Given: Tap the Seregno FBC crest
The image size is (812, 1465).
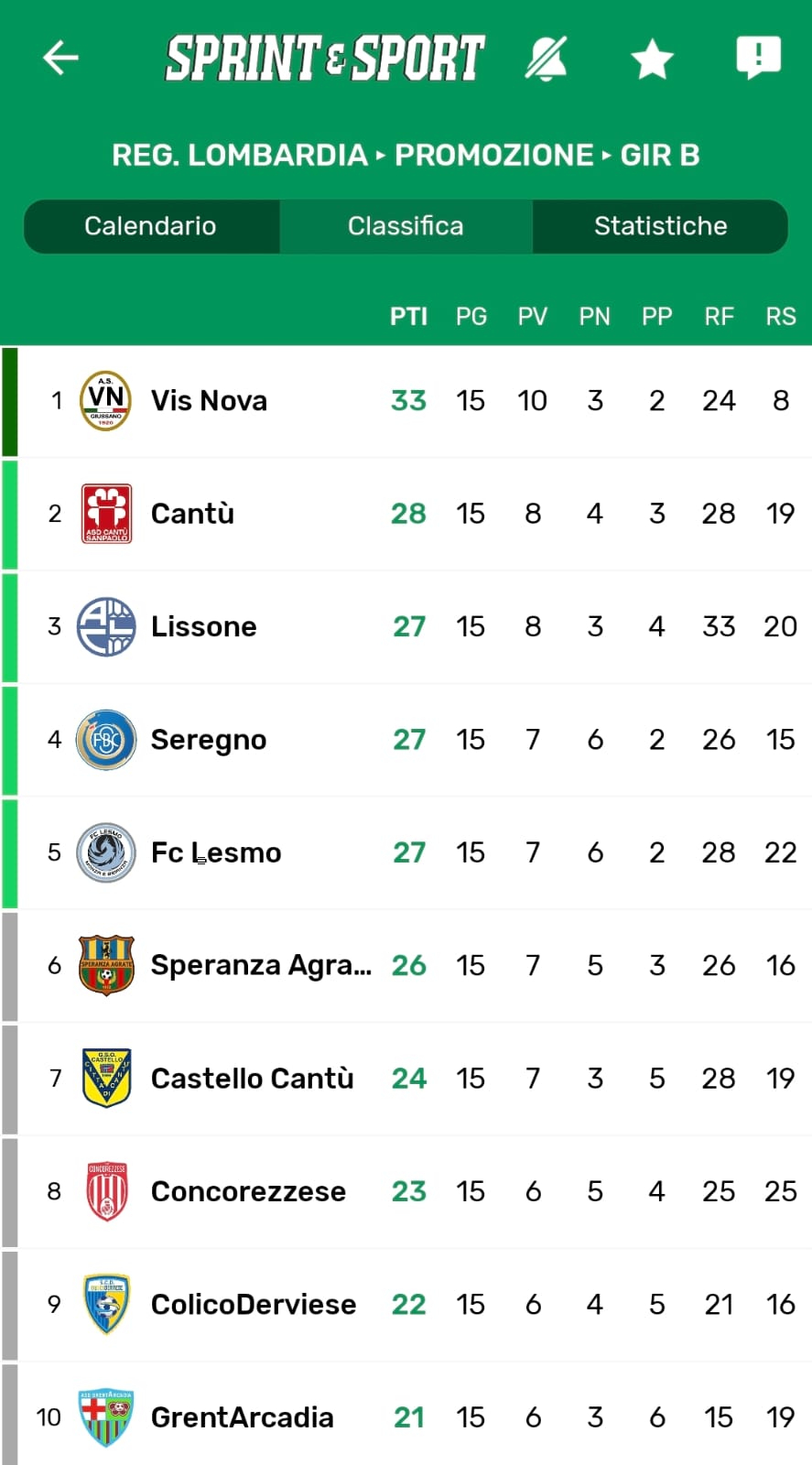Looking at the screenshot, I should tap(106, 740).
